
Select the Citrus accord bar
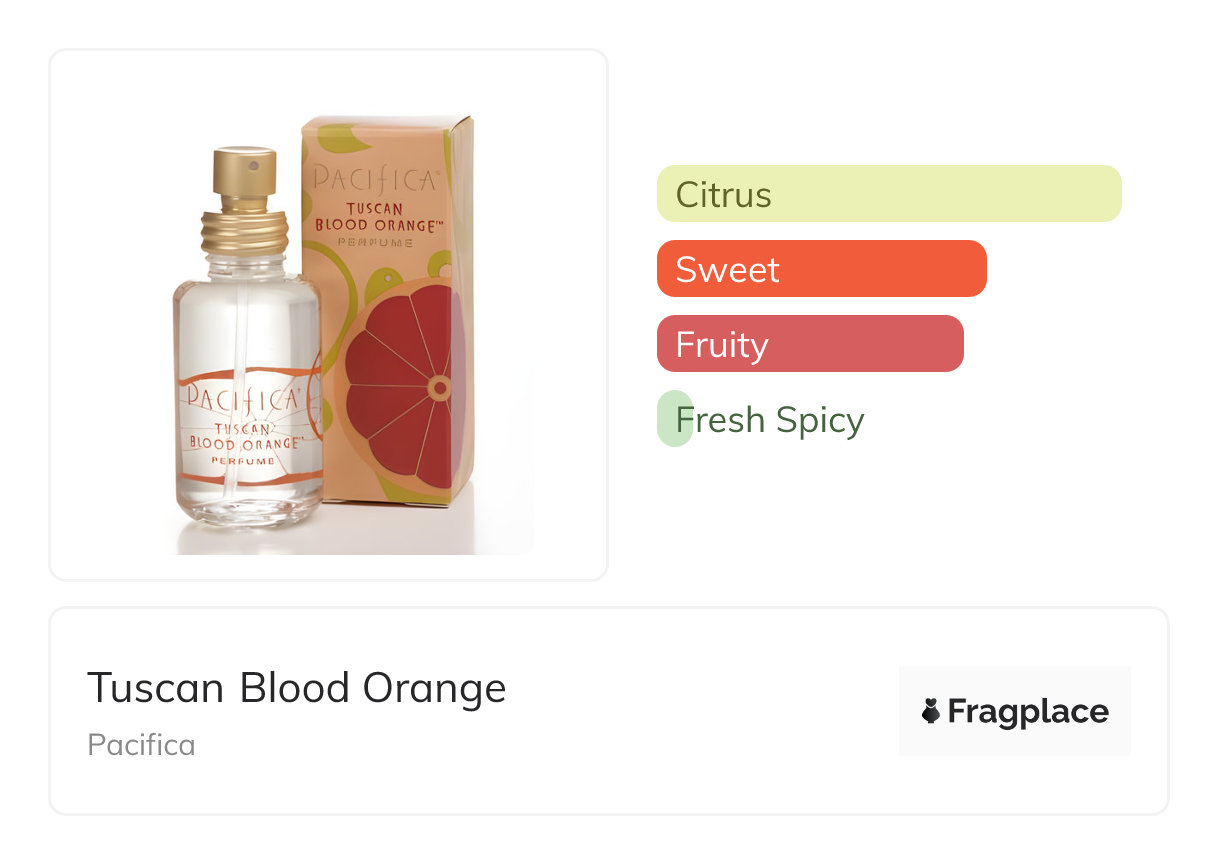click(x=889, y=194)
